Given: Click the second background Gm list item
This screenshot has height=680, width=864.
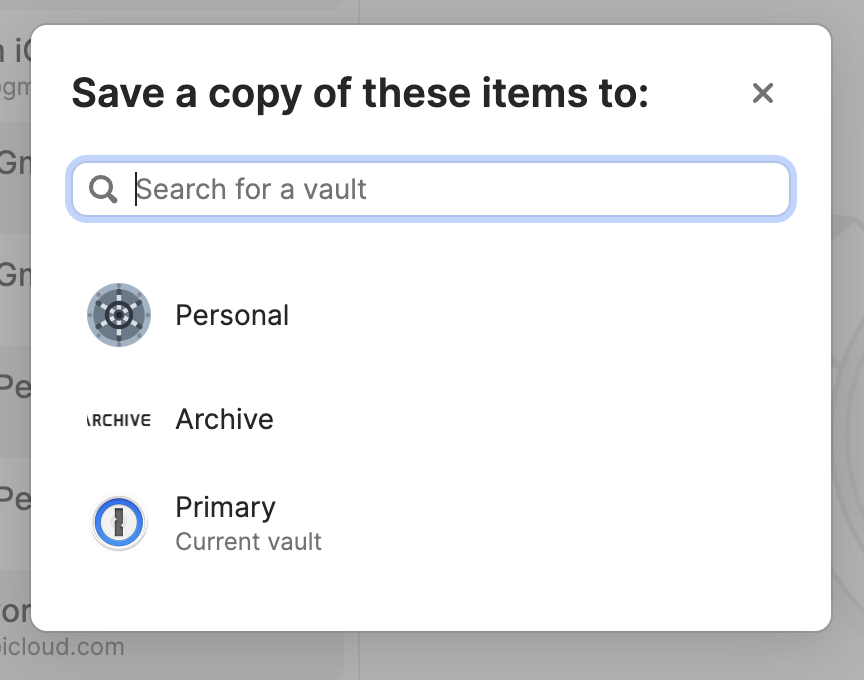Looking at the screenshot, I should [14, 275].
